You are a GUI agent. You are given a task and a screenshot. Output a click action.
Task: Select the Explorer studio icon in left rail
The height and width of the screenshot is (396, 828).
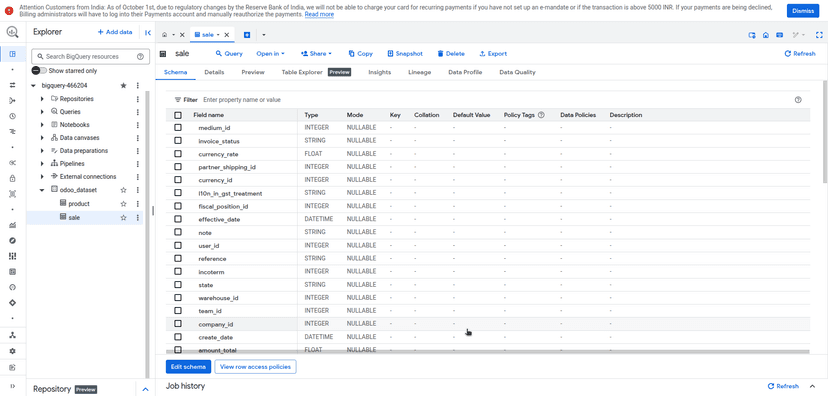pos(13,54)
